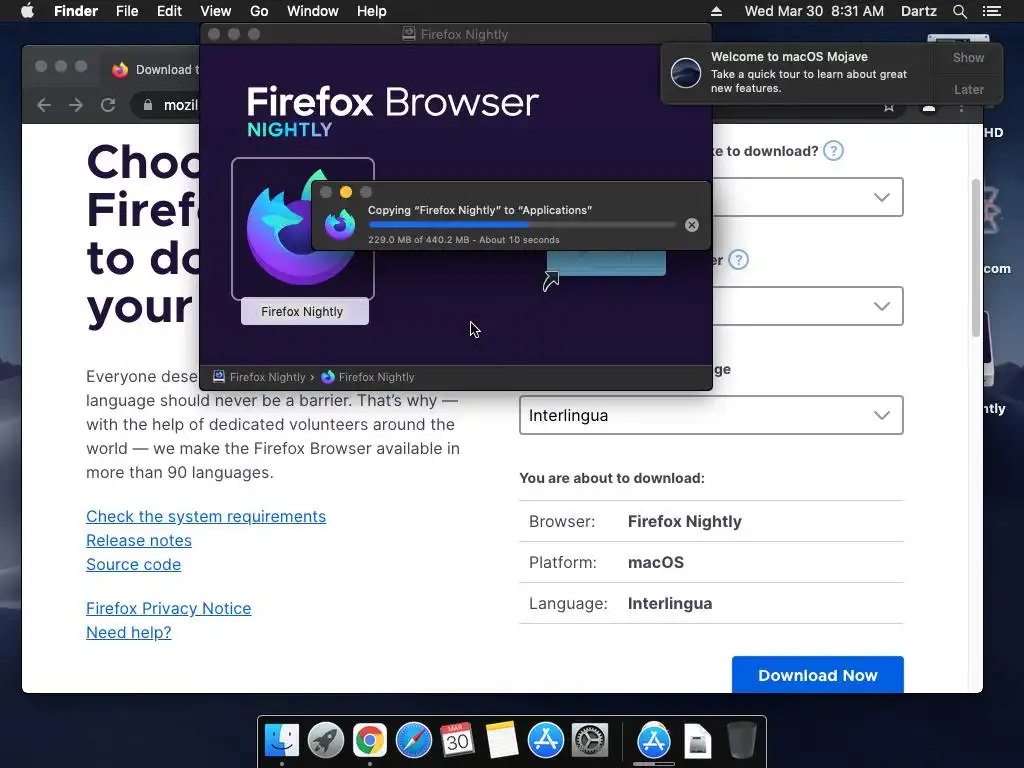Open the Finder menu
1024x768 pixels.
pos(76,11)
